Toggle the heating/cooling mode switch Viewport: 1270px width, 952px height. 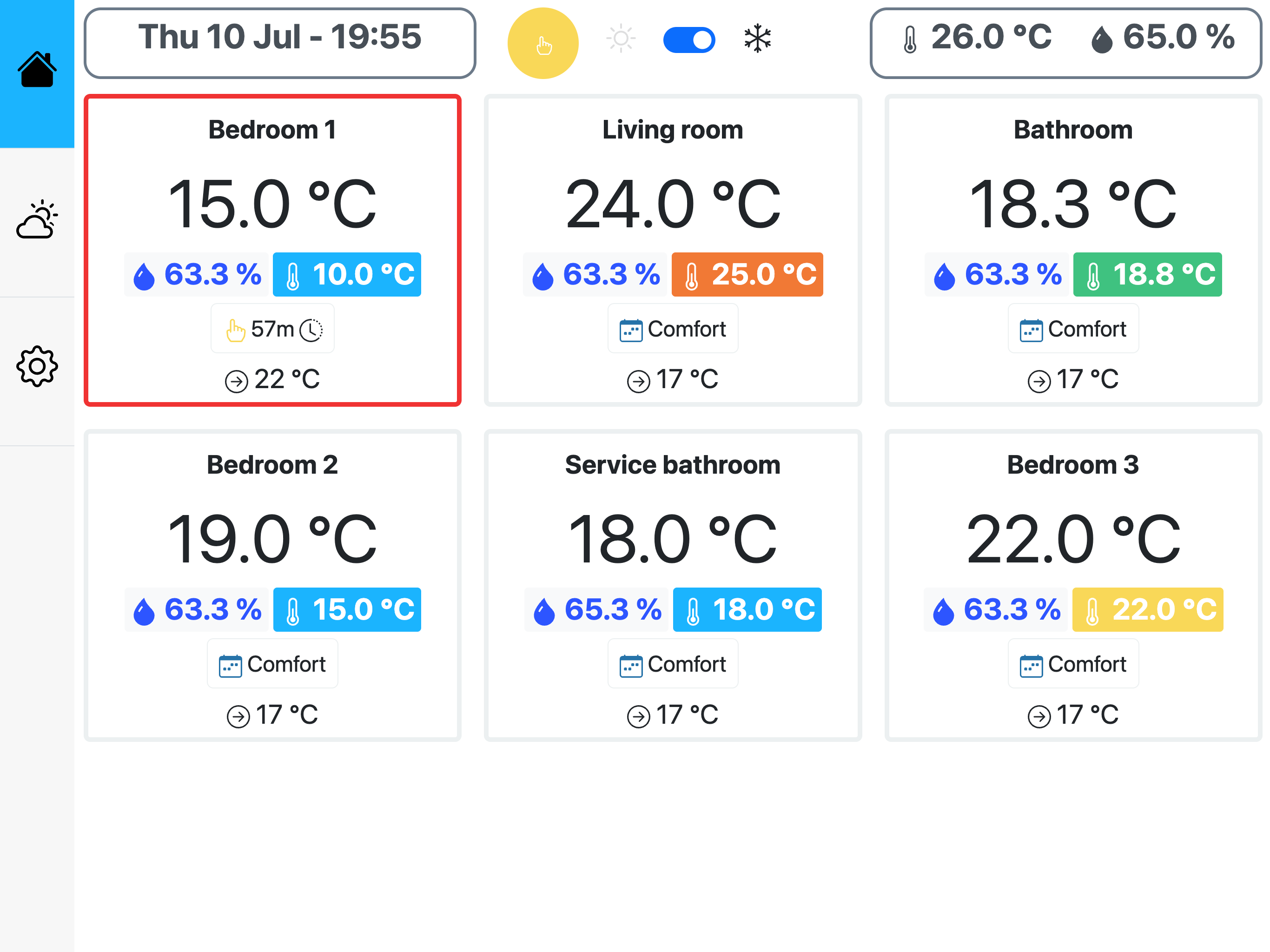688,40
